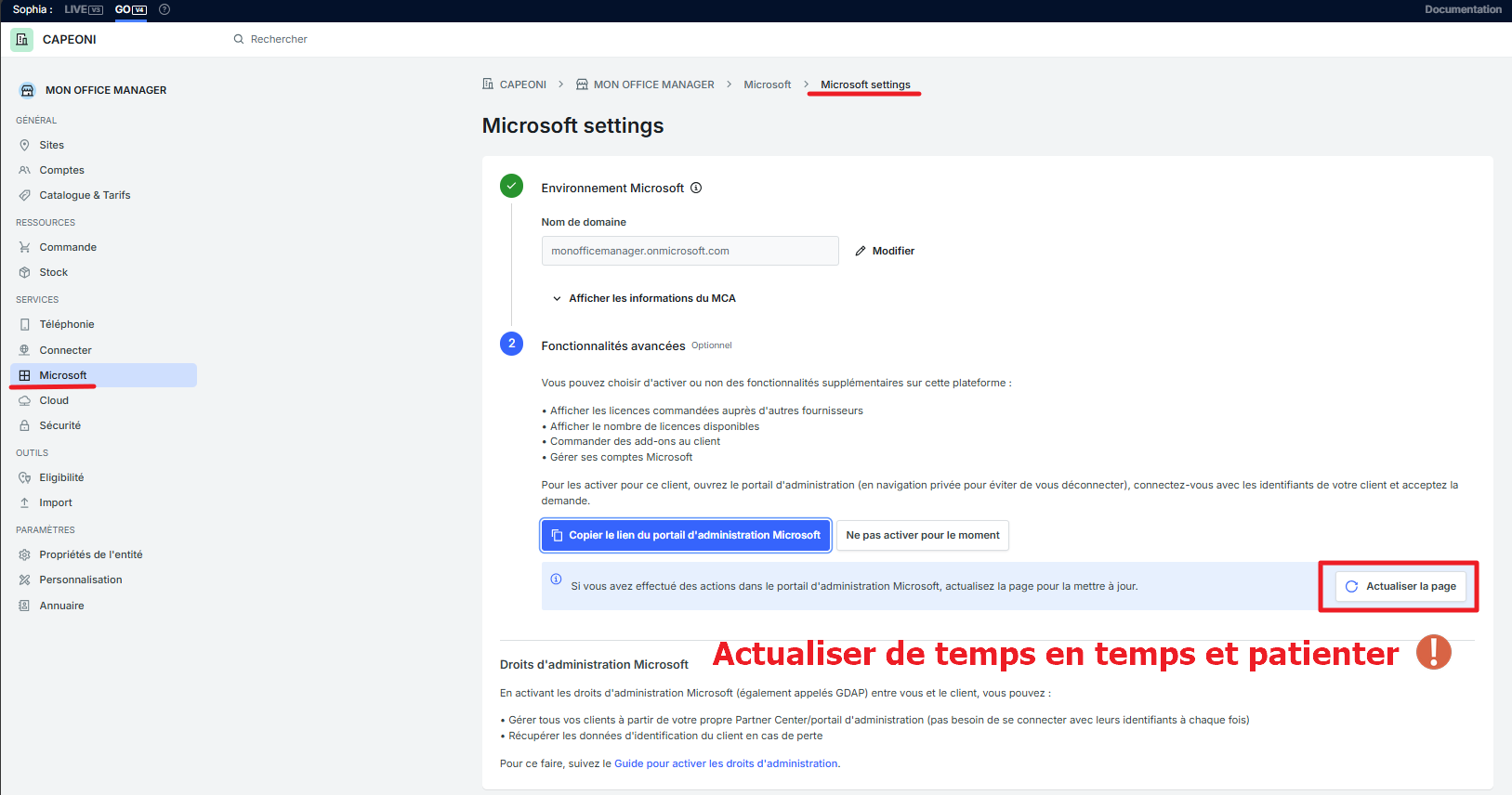Screen dimensions: 1512x795
Task: Click the Microsoft settings page heading
Action: [x=572, y=125]
